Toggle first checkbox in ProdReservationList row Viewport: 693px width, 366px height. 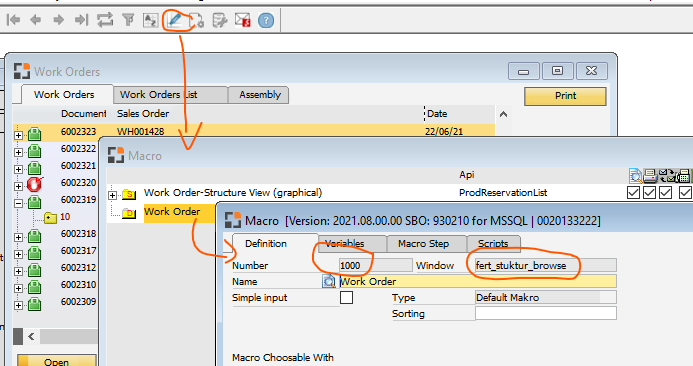633,193
